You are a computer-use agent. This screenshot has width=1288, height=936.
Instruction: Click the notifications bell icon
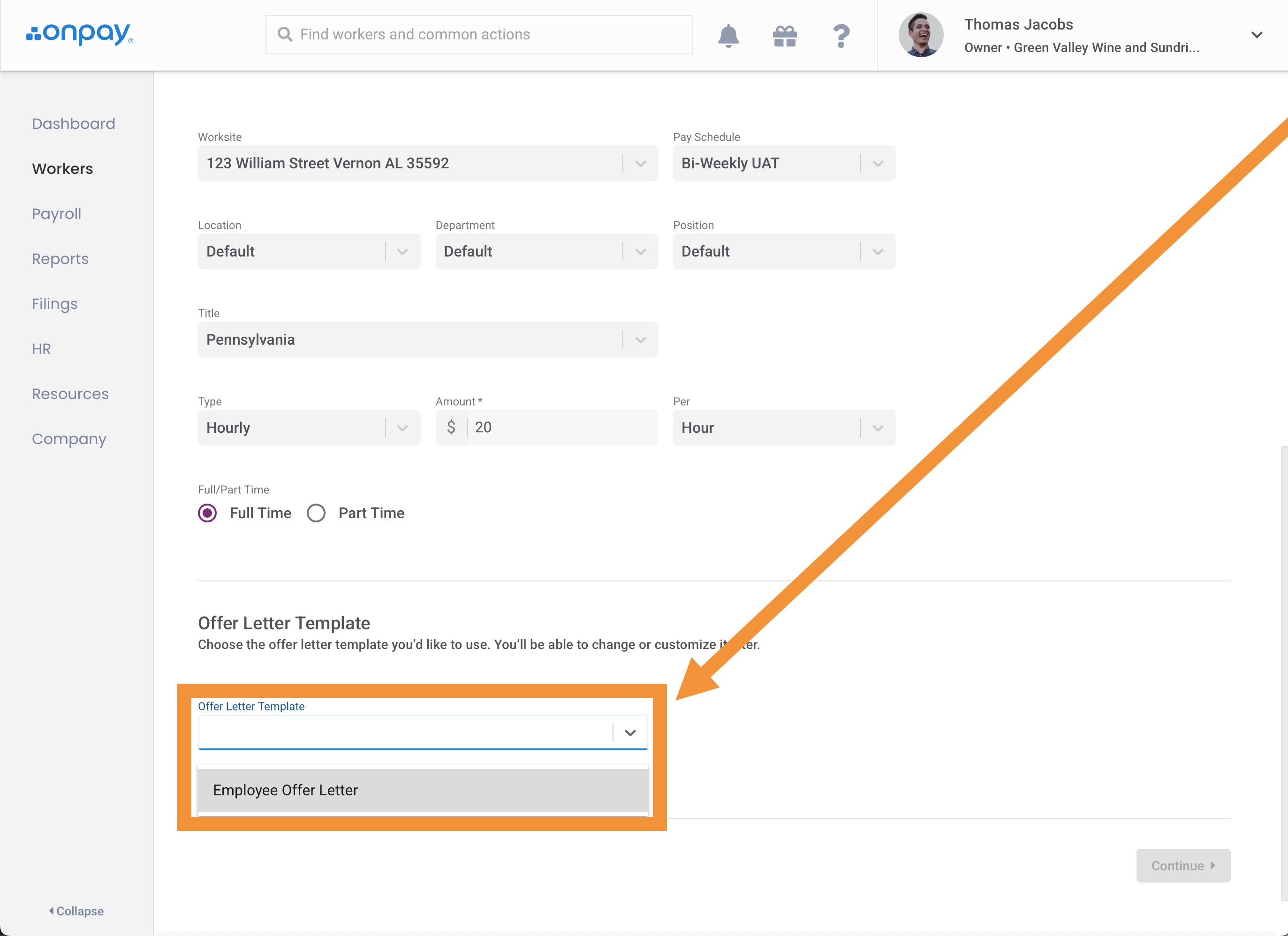pos(728,36)
